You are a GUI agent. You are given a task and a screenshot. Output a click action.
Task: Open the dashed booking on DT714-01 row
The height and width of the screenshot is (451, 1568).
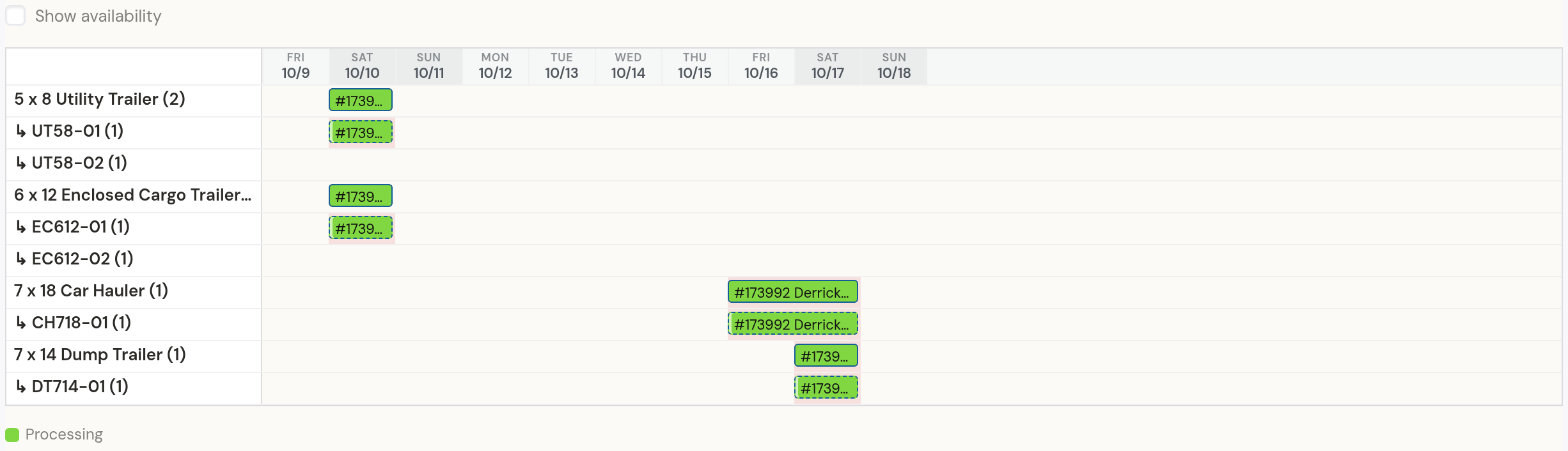[x=826, y=388]
